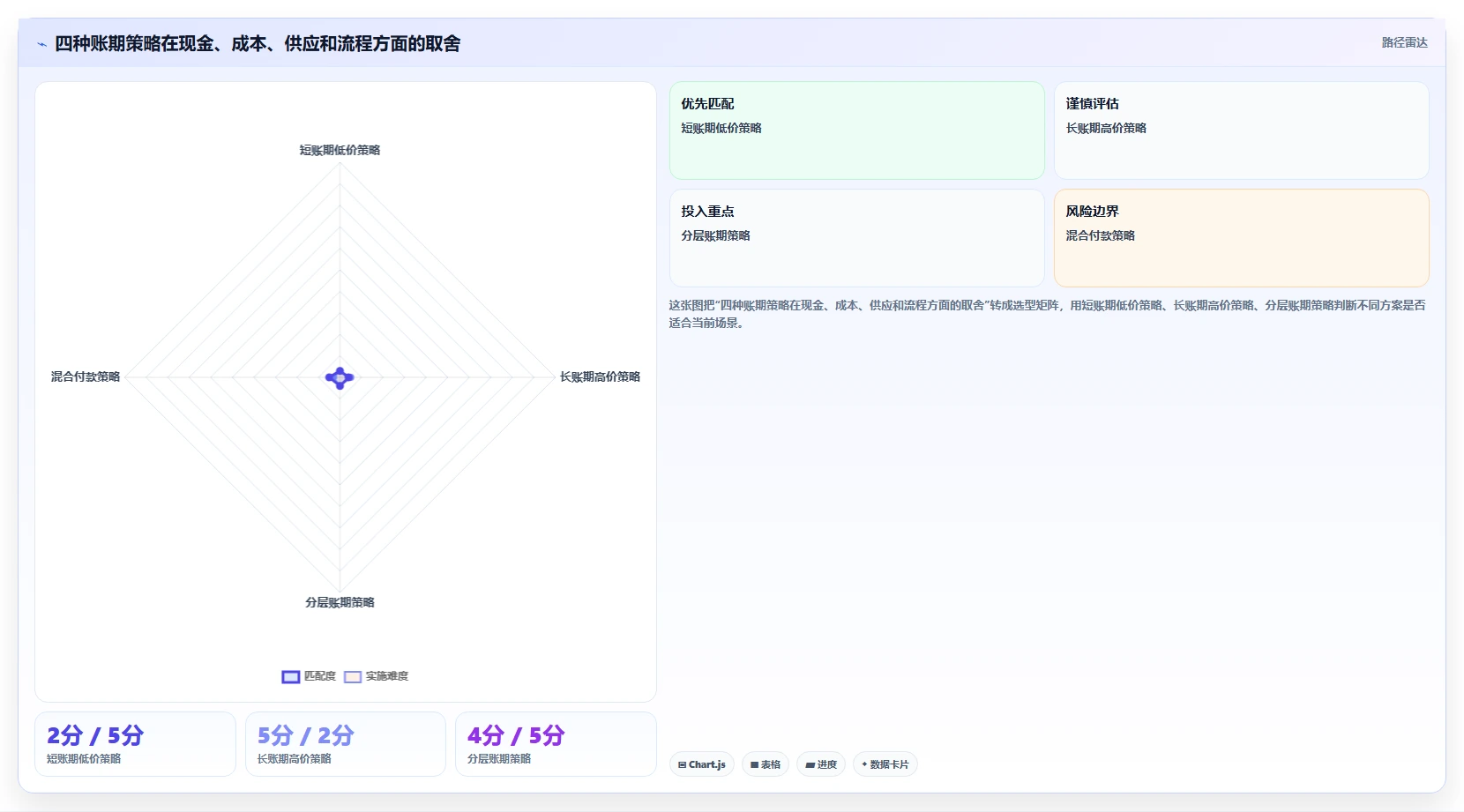
Task: Click the 5分 / 2分 score card
Action: pos(346,744)
